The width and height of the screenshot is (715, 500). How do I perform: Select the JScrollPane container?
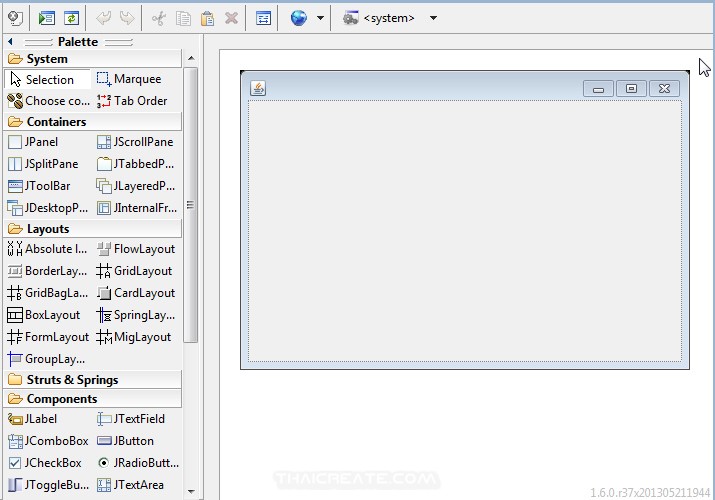coord(137,142)
